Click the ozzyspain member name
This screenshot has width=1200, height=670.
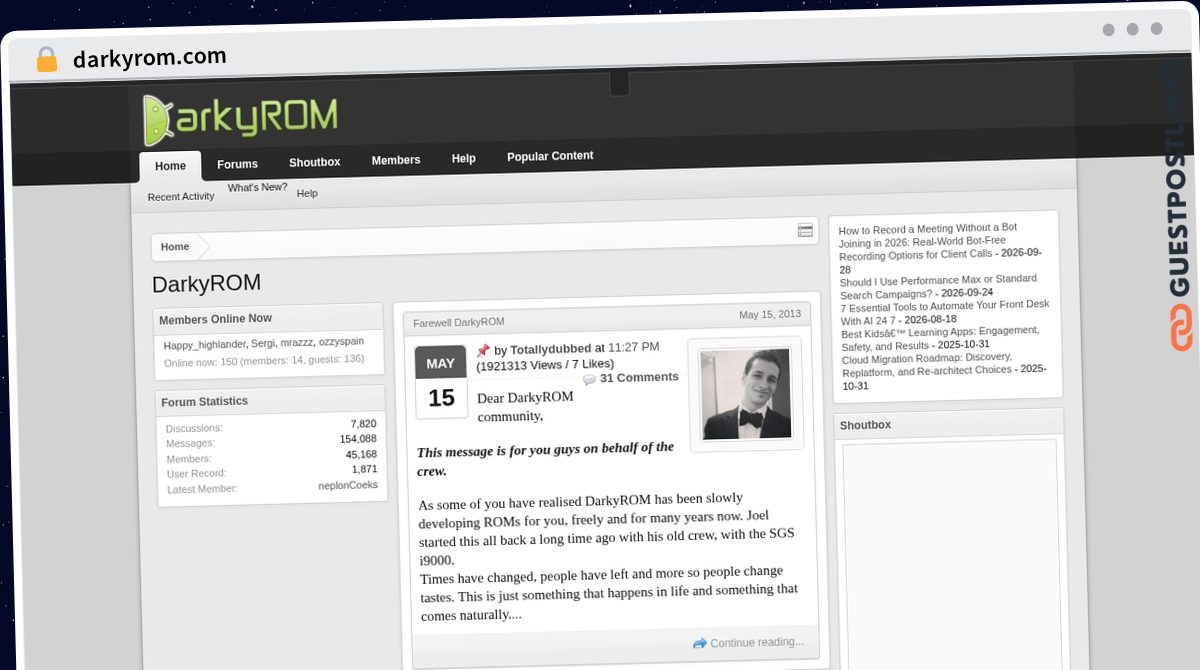341,341
